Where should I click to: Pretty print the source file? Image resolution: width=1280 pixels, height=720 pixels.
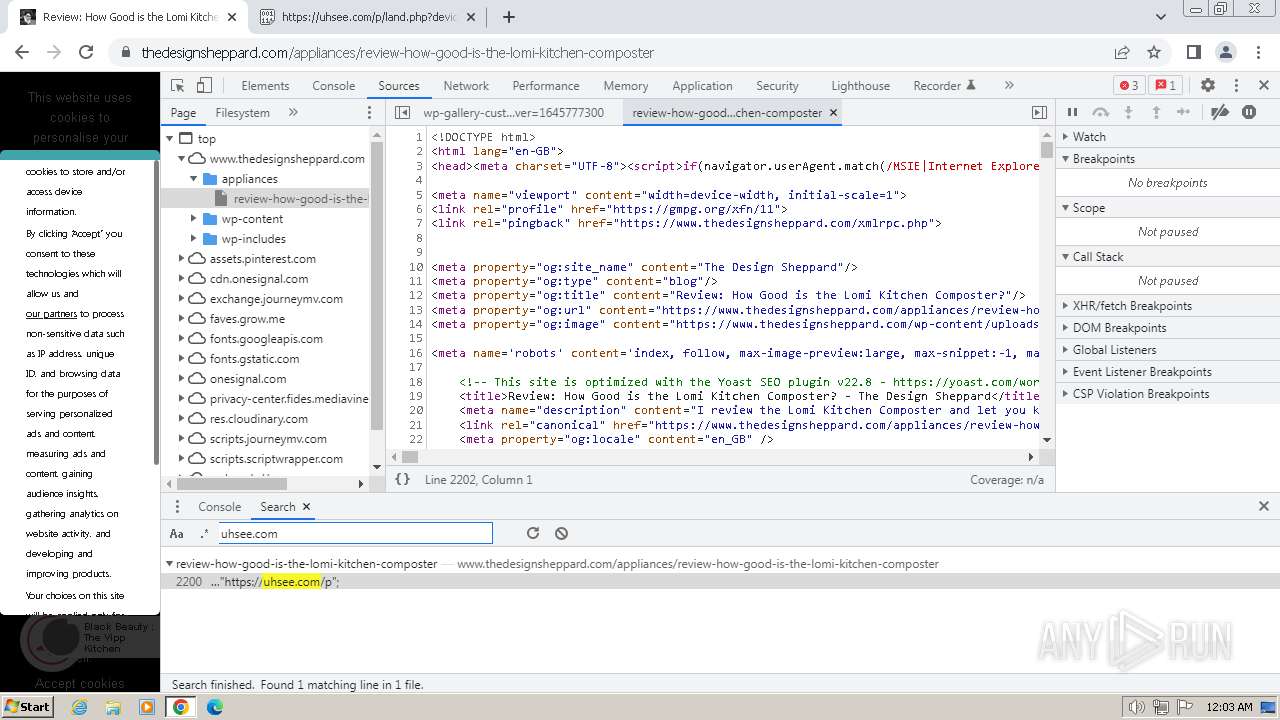pos(402,480)
